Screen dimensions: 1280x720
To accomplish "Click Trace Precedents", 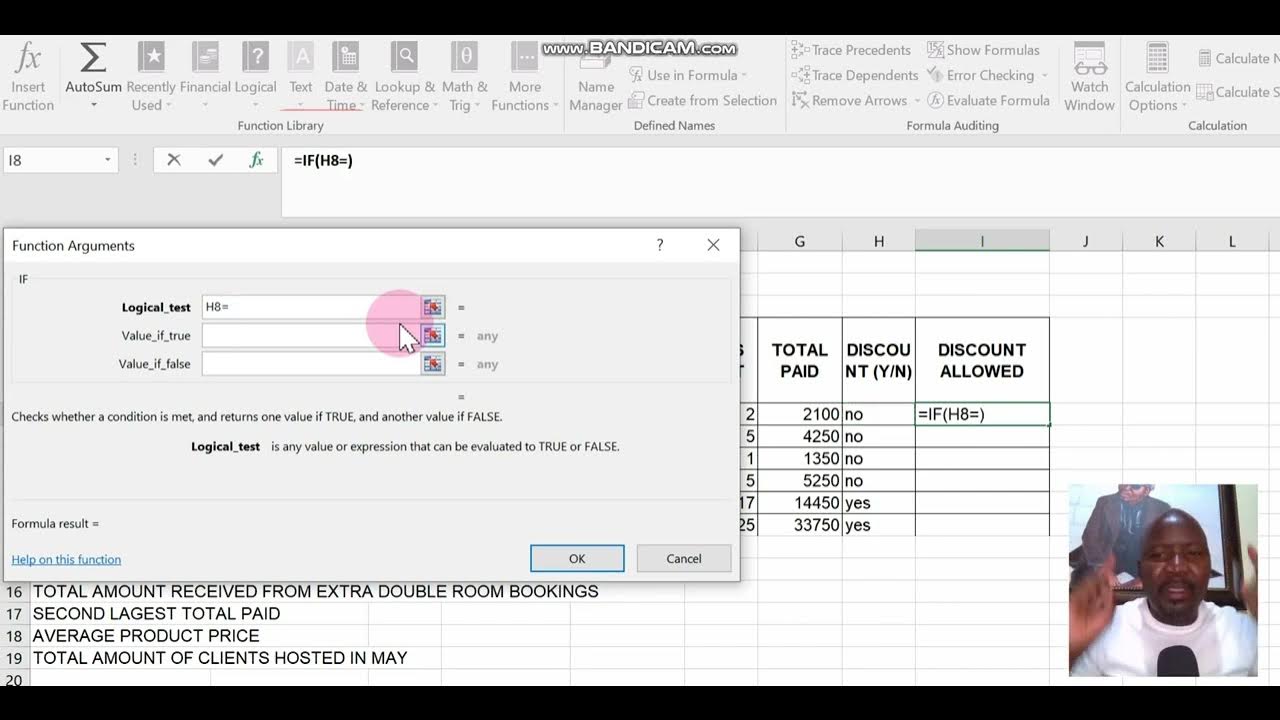I will pos(851,50).
